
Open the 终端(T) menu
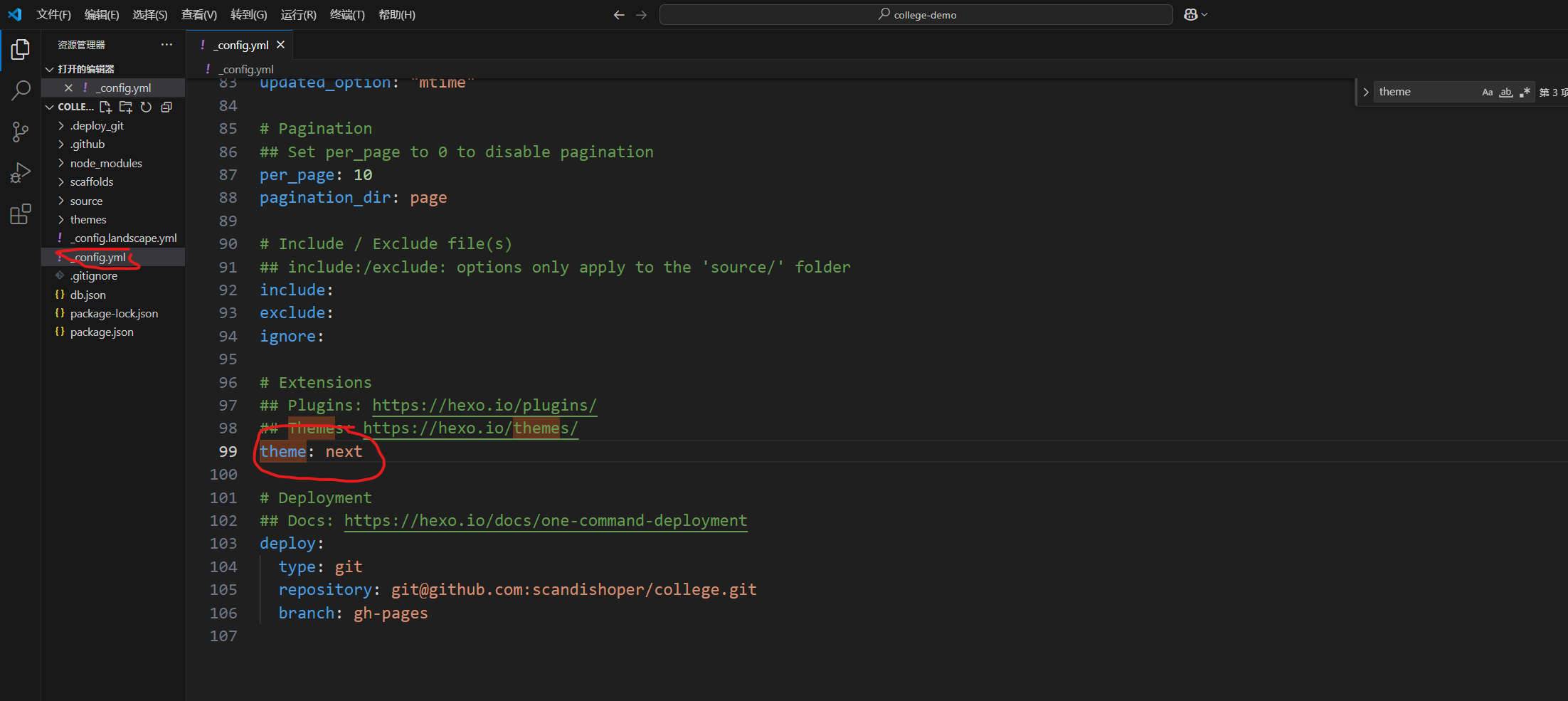click(x=347, y=15)
